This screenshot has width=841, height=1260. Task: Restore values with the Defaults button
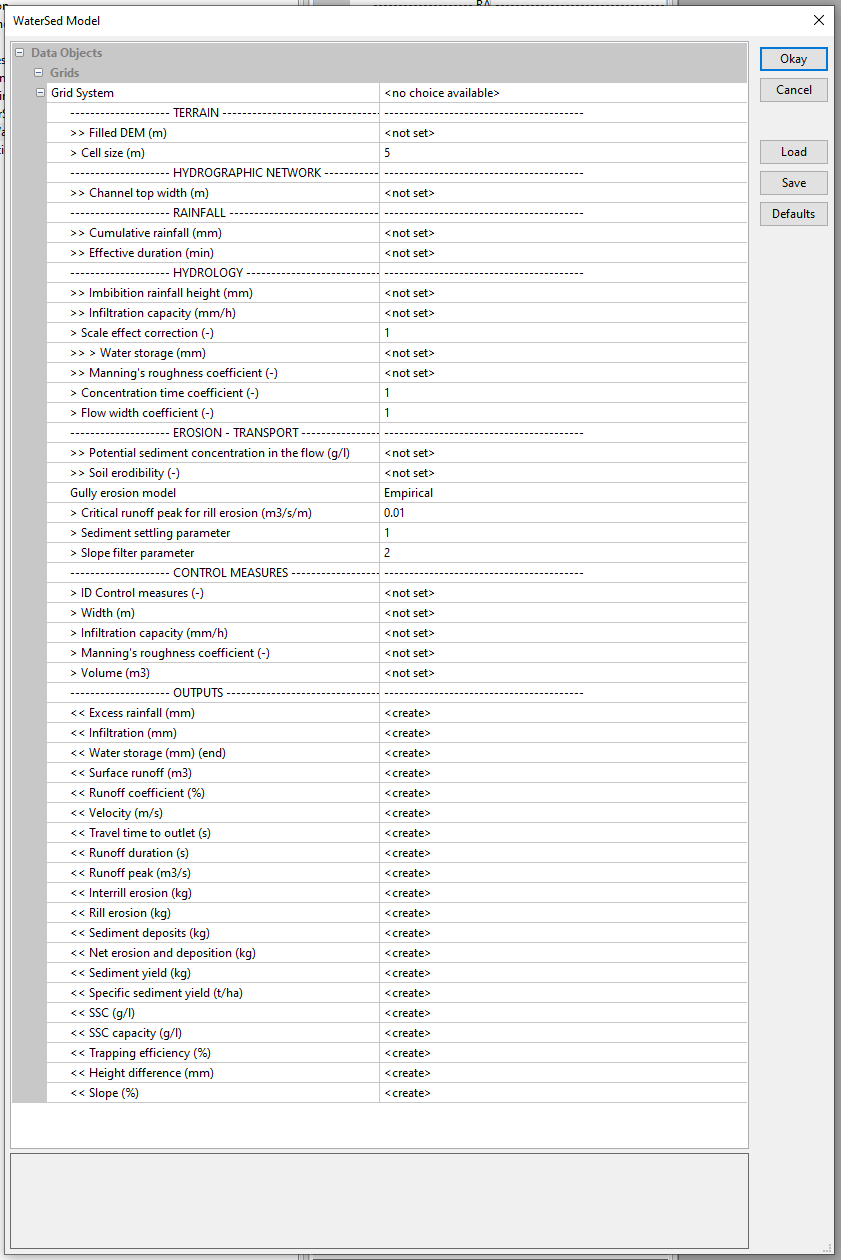point(793,214)
